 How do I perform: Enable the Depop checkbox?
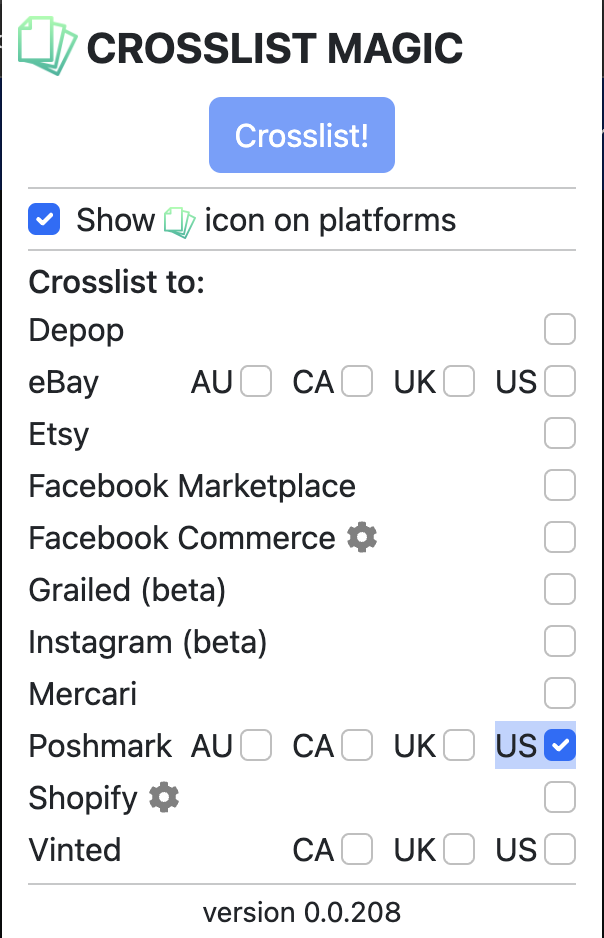(x=559, y=330)
